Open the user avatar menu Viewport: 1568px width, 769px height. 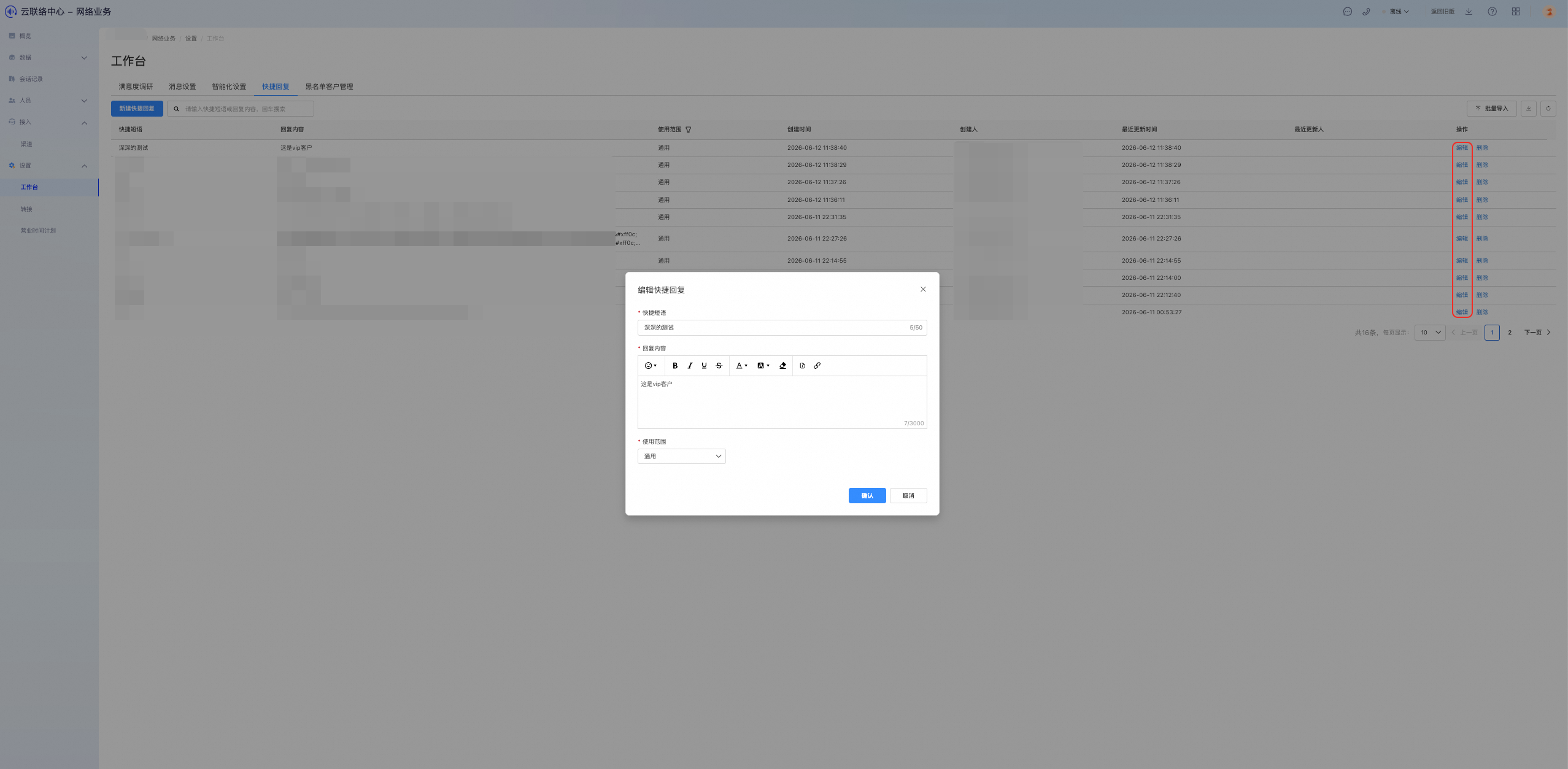1549,12
